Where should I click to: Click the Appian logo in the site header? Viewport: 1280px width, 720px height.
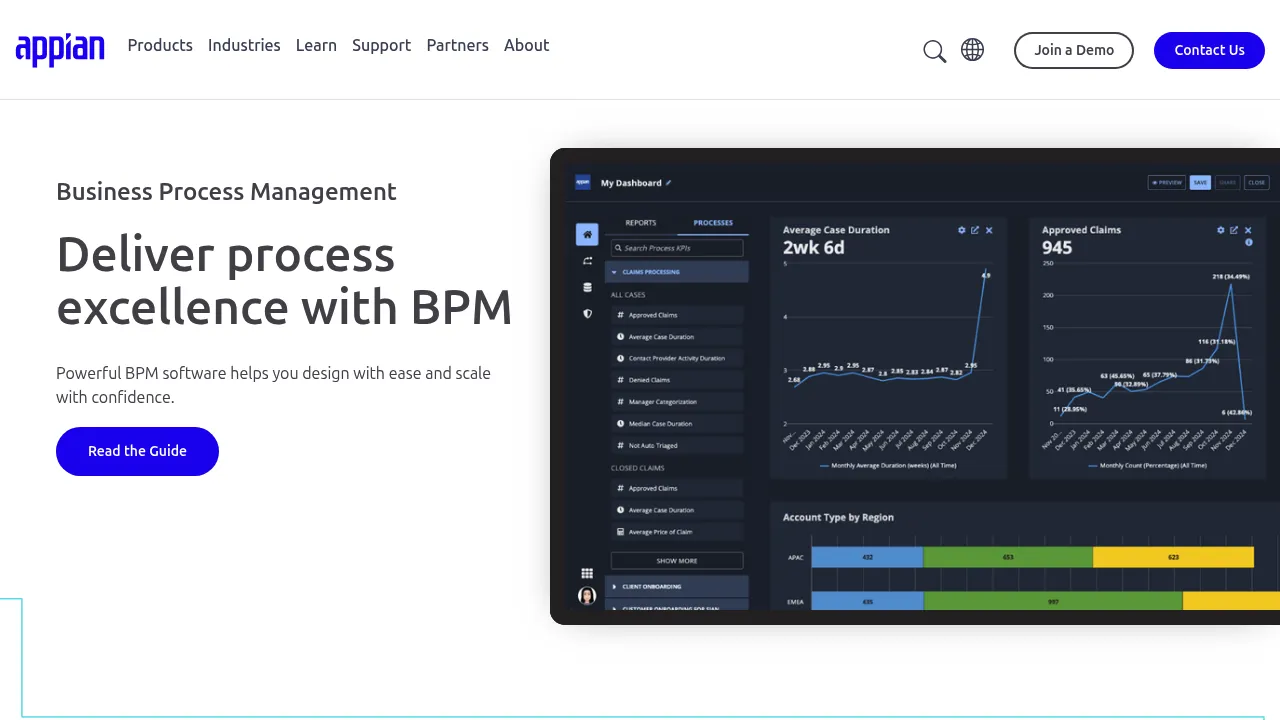click(60, 49)
